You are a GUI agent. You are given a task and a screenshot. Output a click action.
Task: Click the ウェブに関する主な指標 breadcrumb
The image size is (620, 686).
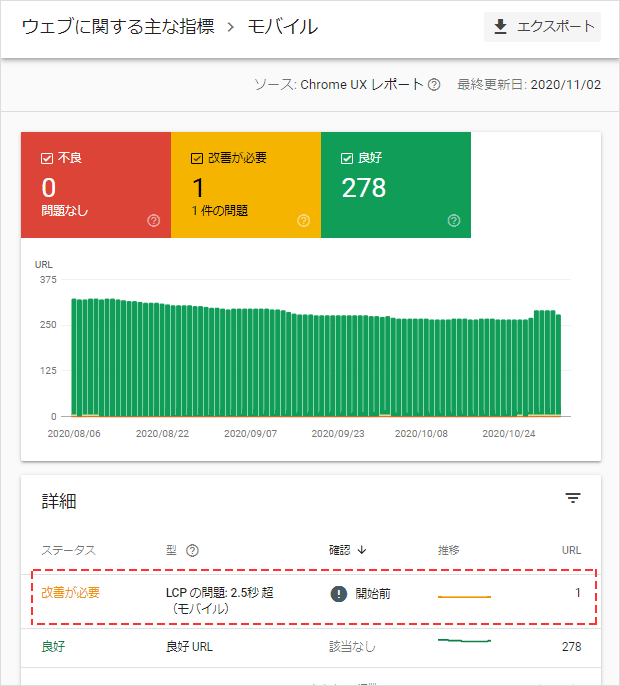118,27
